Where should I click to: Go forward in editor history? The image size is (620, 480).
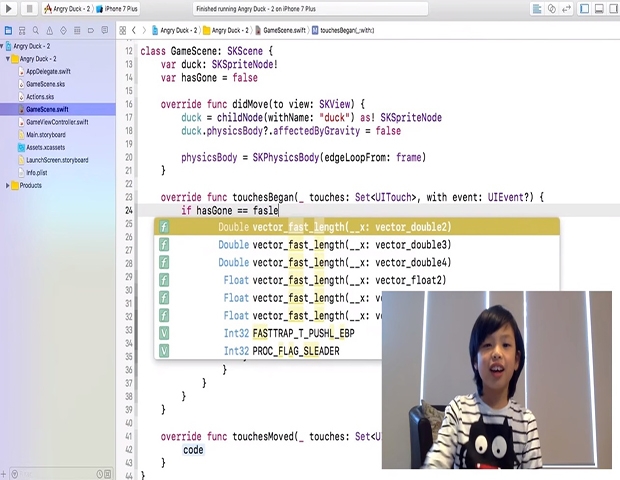pyautogui.click(x=144, y=30)
